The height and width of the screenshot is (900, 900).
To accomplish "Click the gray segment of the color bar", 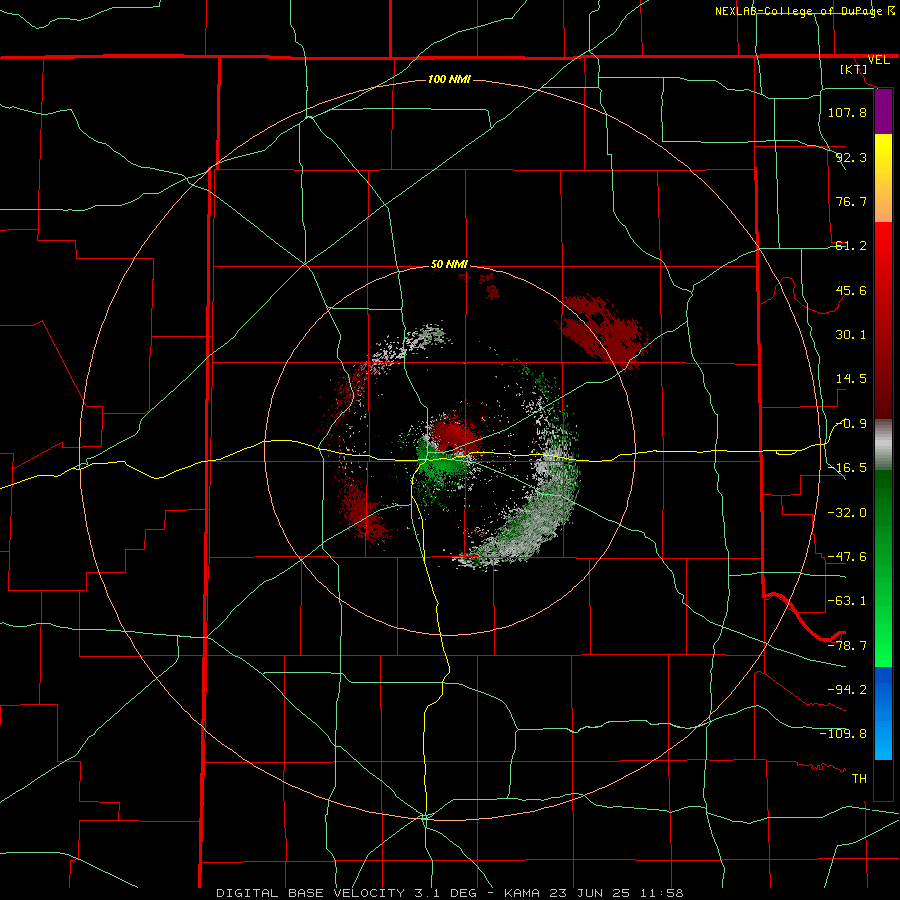I will tap(883, 445).
